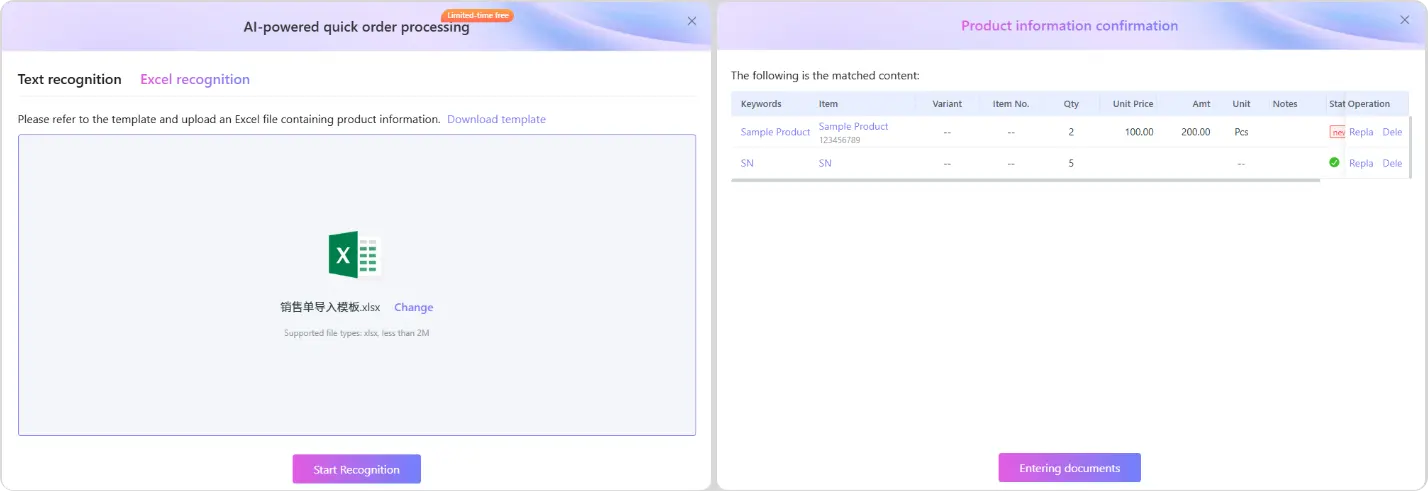Image resolution: width=1428 pixels, height=491 pixels.
Task: Click the SN item name link
Action: [x=825, y=163]
